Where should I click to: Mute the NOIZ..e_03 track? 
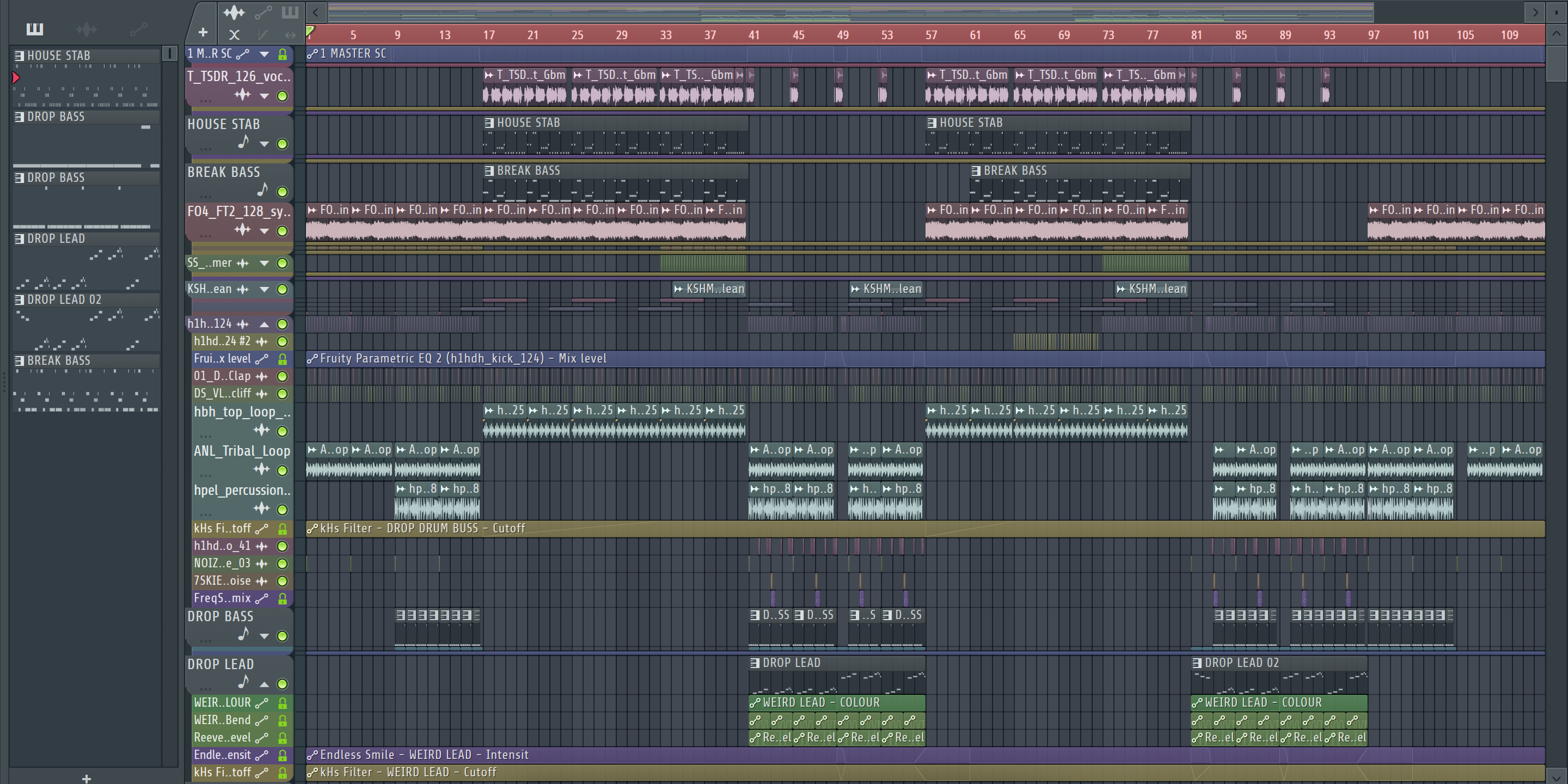pos(283,564)
